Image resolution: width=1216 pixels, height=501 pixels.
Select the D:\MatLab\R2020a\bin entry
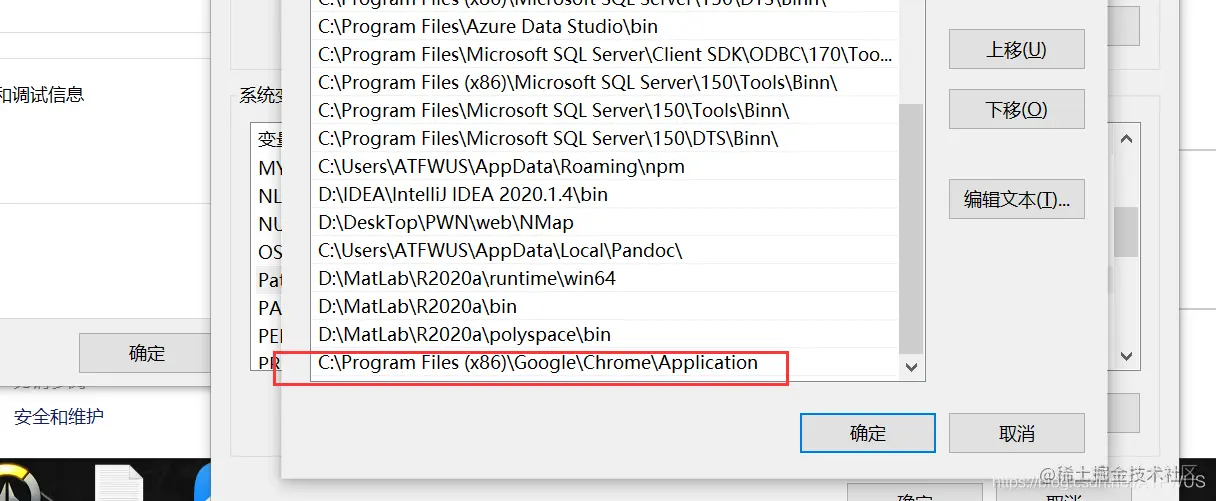pos(606,307)
